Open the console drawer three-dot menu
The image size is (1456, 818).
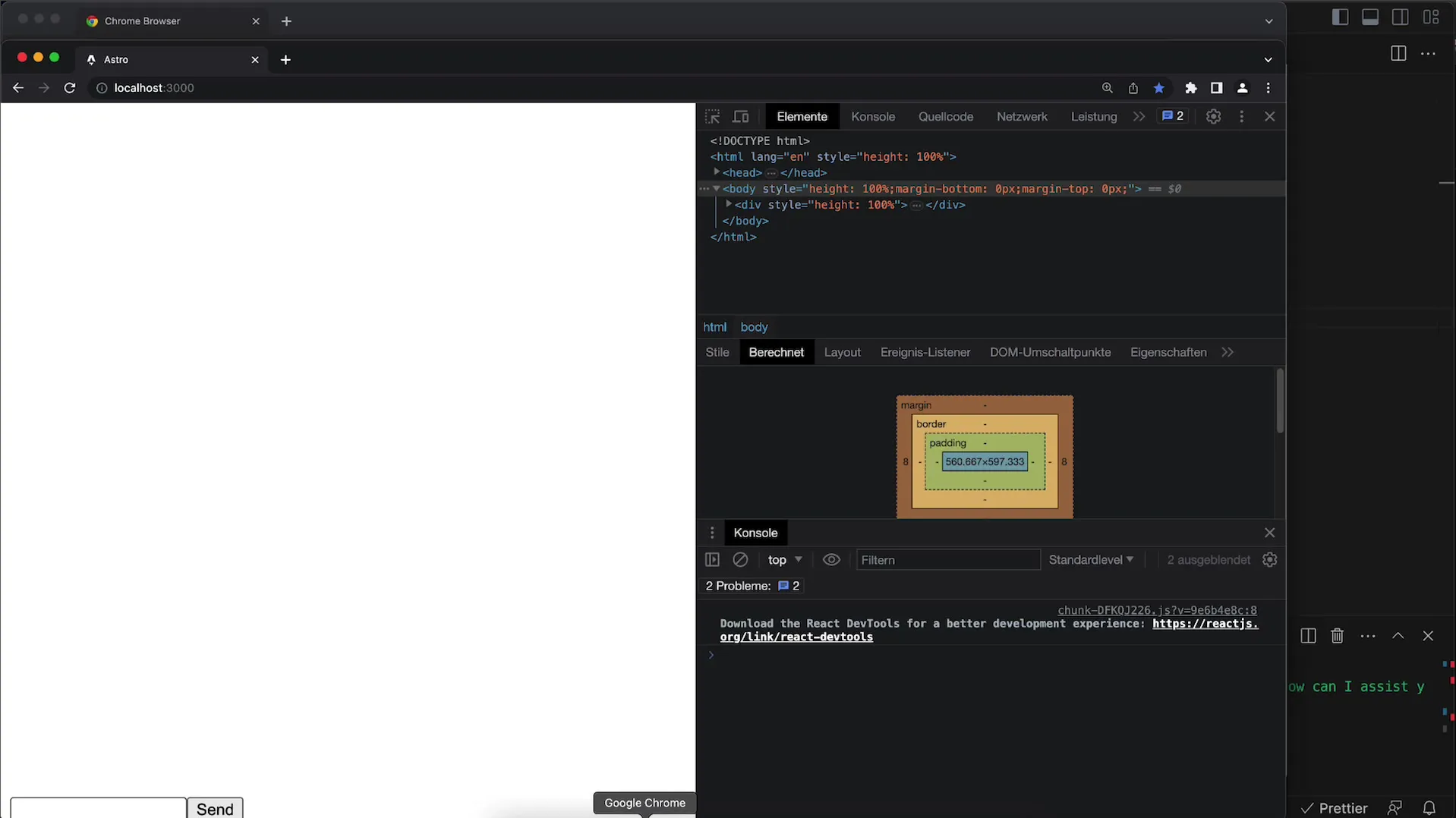pyautogui.click(x=712, y=533)
